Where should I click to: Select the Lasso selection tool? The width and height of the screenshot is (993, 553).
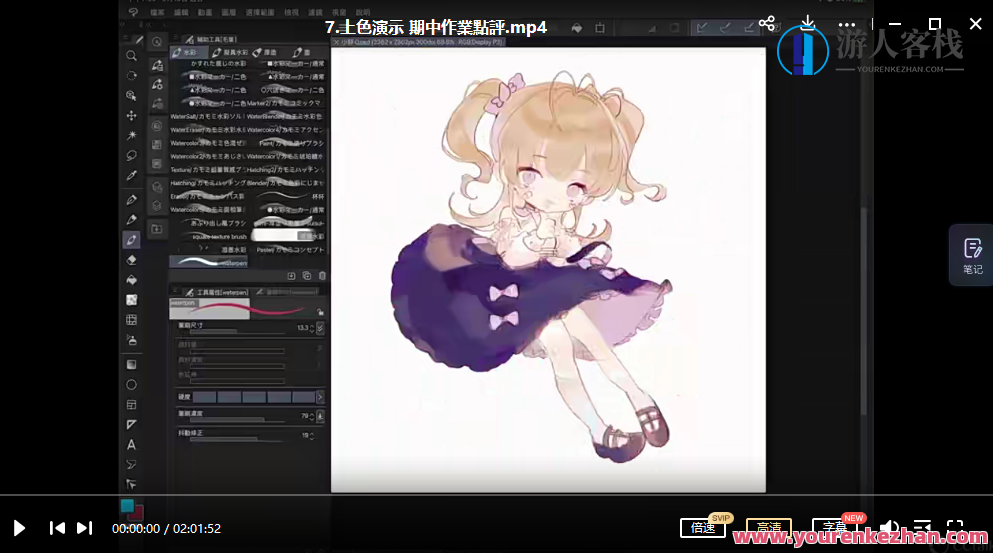131,155
